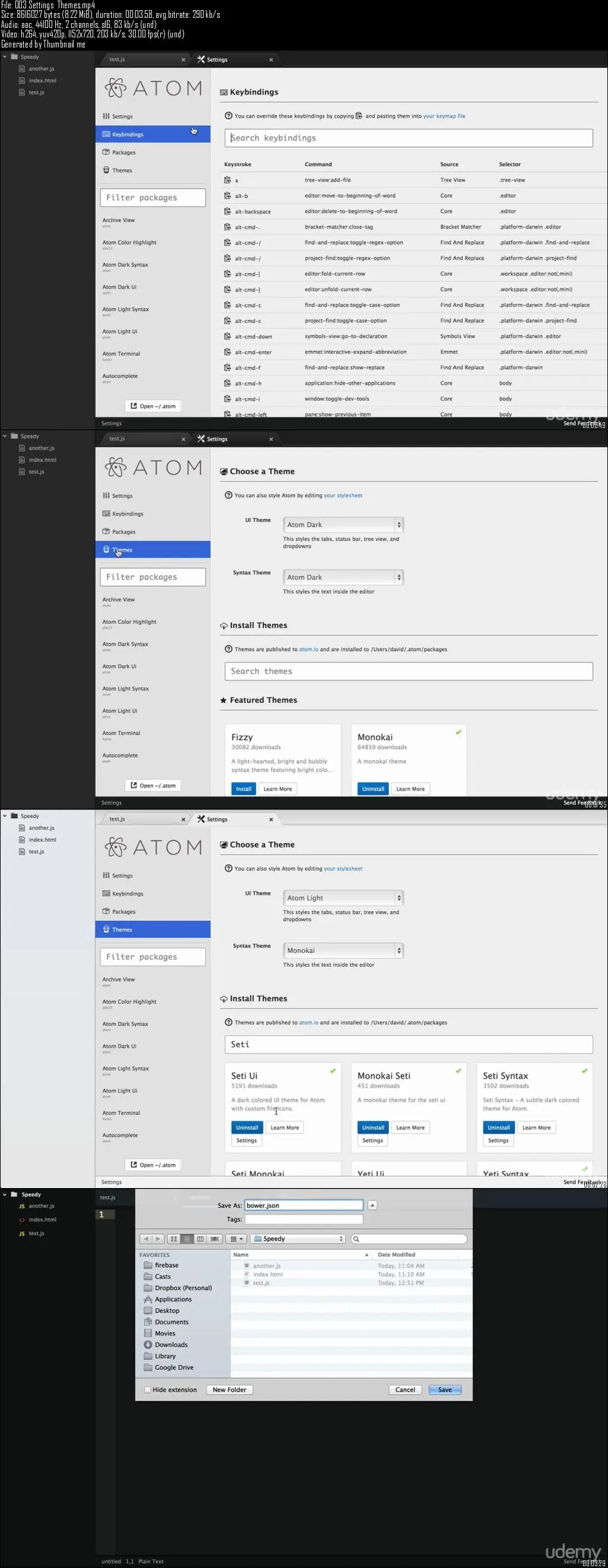Close the test.js tab in the Keybindings frame

point(183,59)
